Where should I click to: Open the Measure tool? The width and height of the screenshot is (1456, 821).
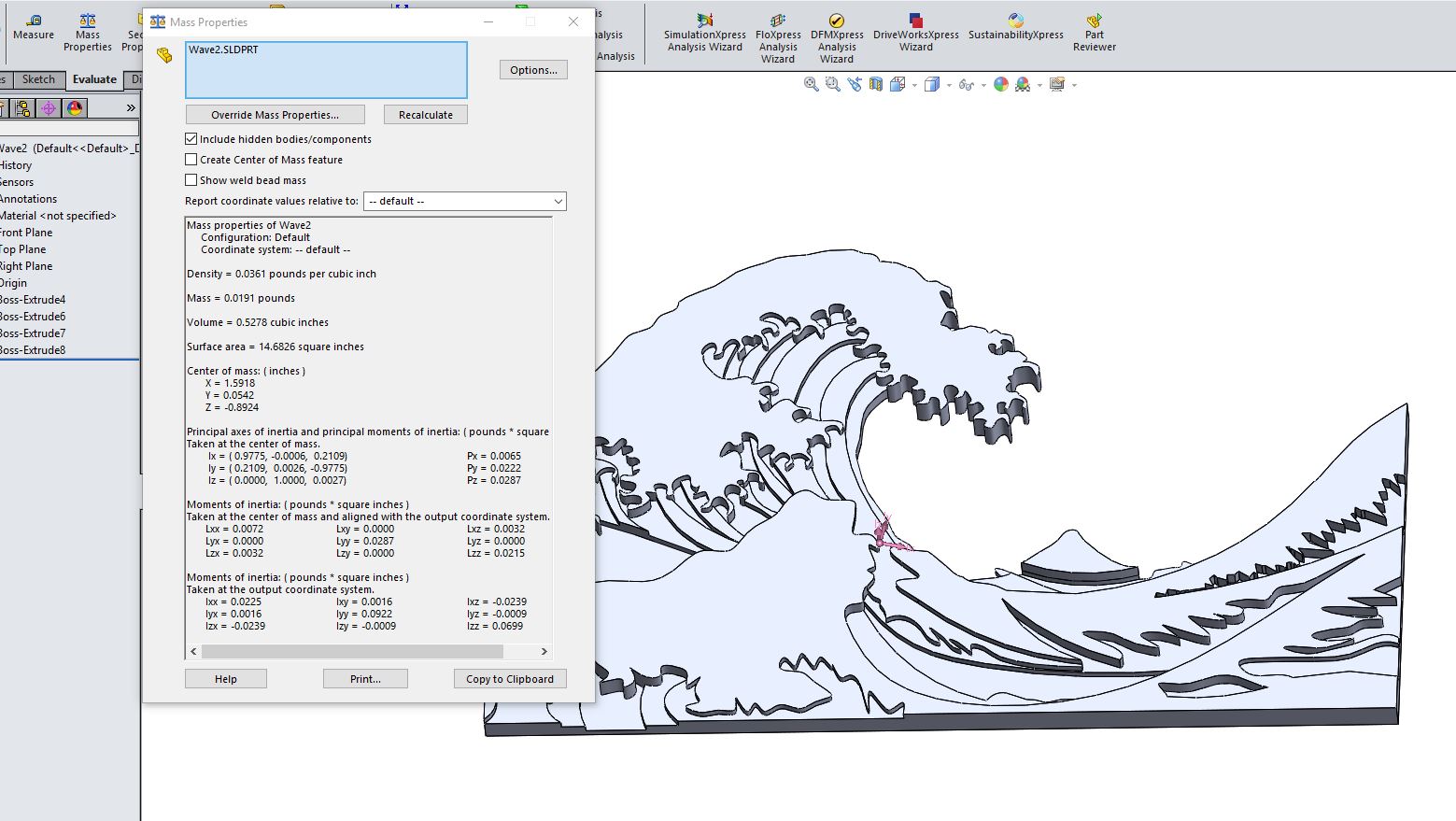pyautogui.click(x=33, y=27)
